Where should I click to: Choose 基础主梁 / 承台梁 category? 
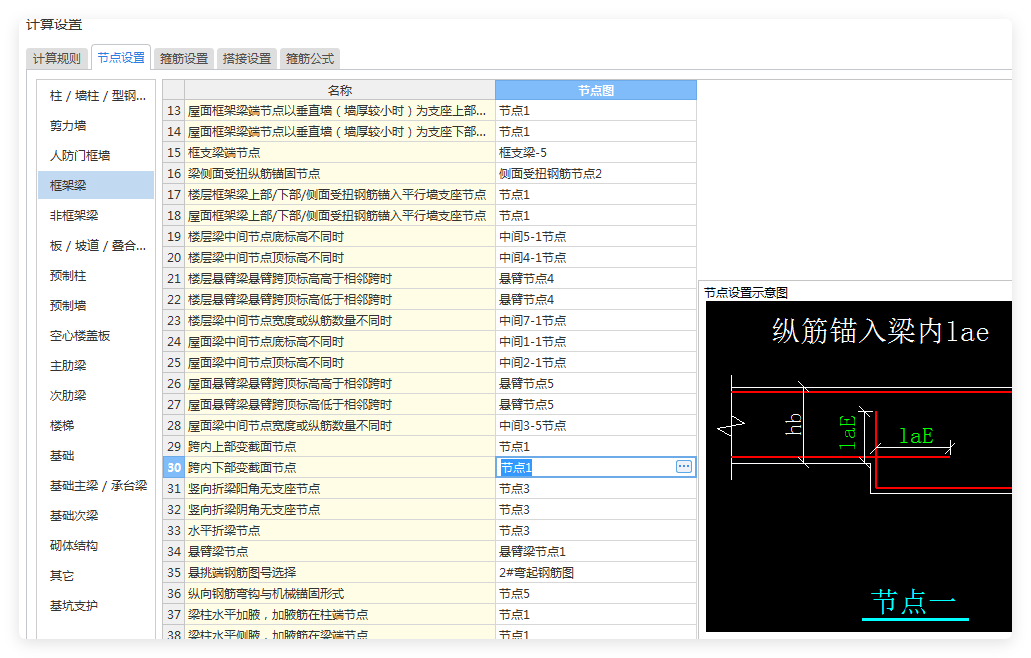(x=96, y=486)
